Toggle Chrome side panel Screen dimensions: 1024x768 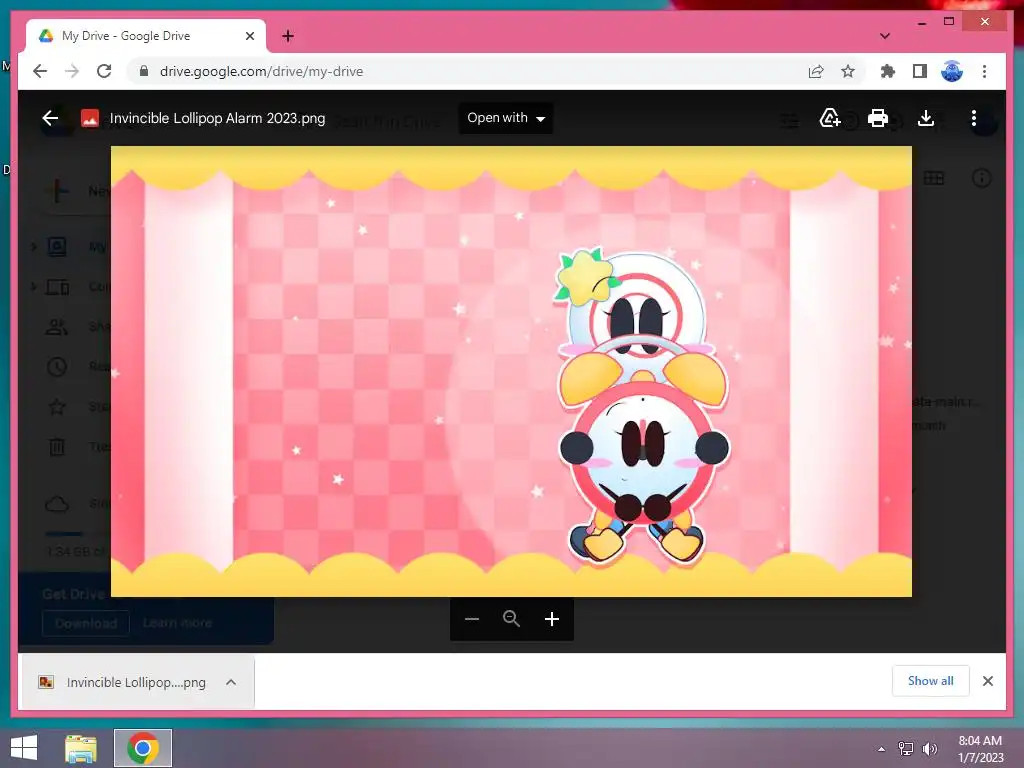(920, 71)
